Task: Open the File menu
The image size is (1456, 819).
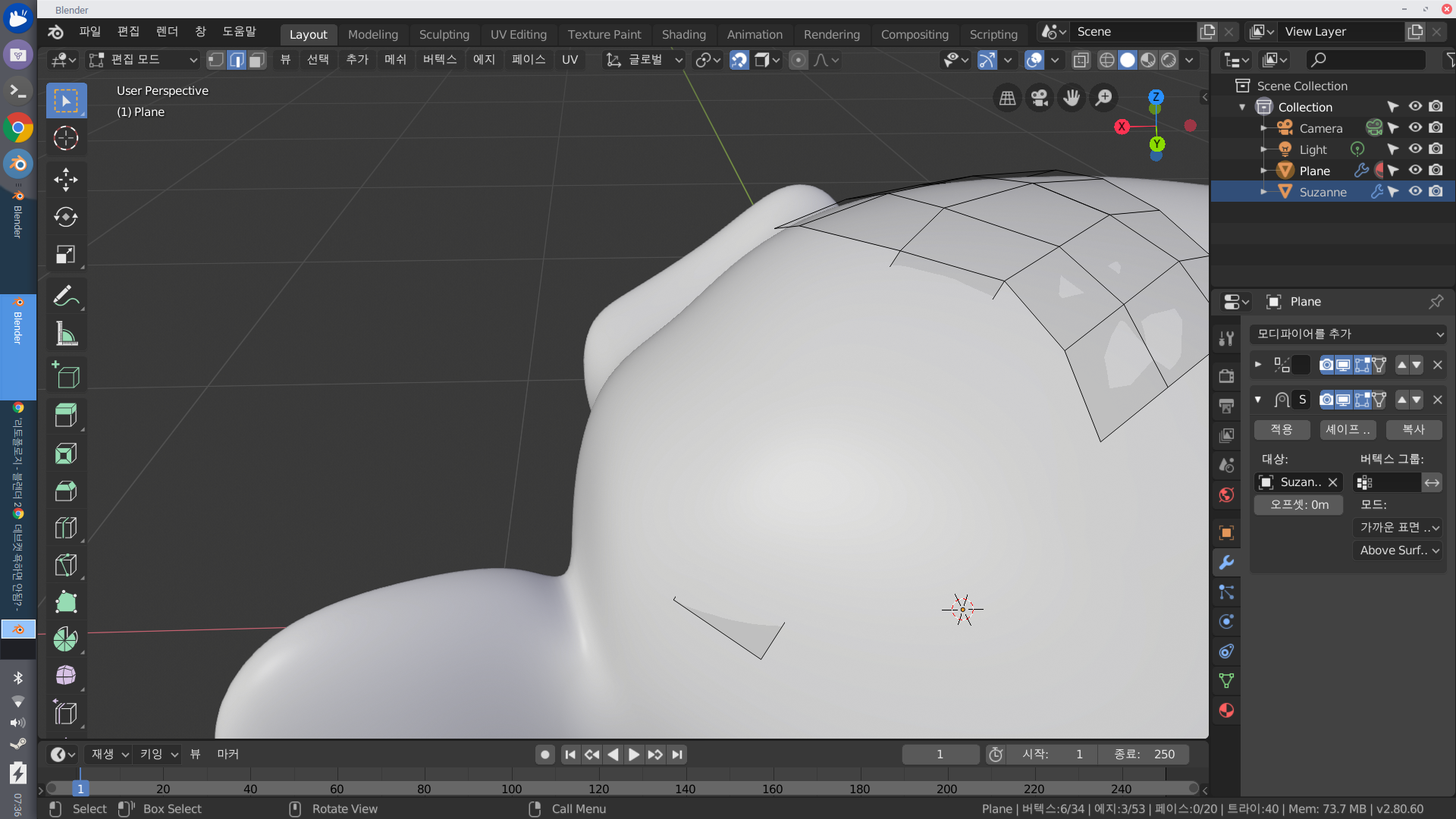Action: (89, 31)
